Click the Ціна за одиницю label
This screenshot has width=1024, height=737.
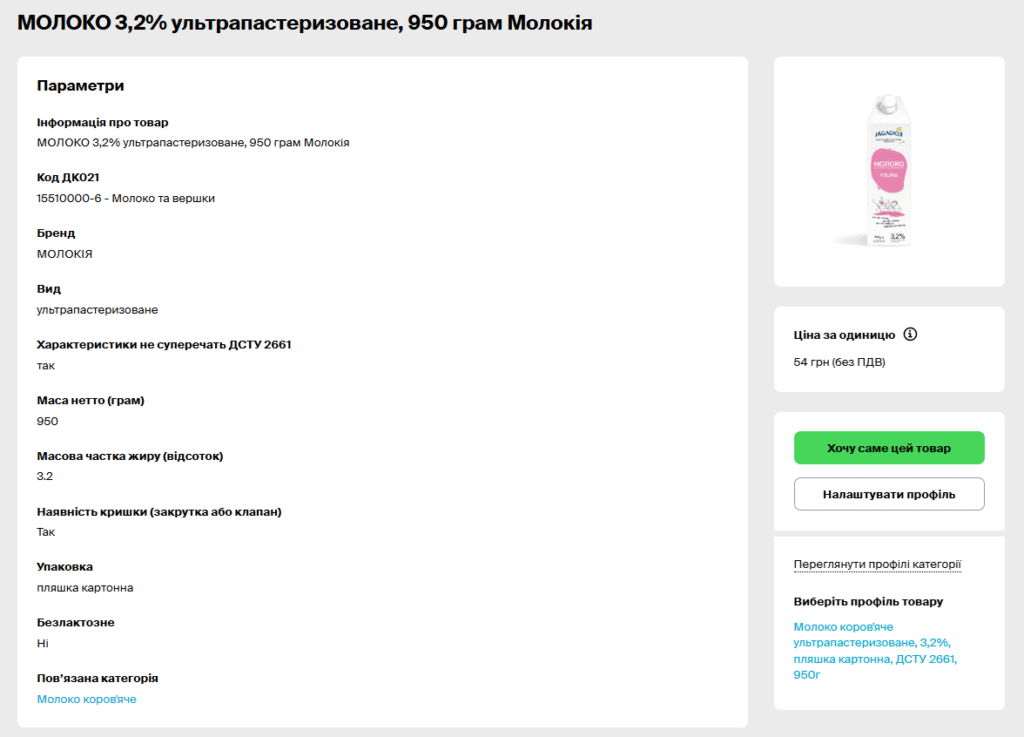[x=843, y=334]
